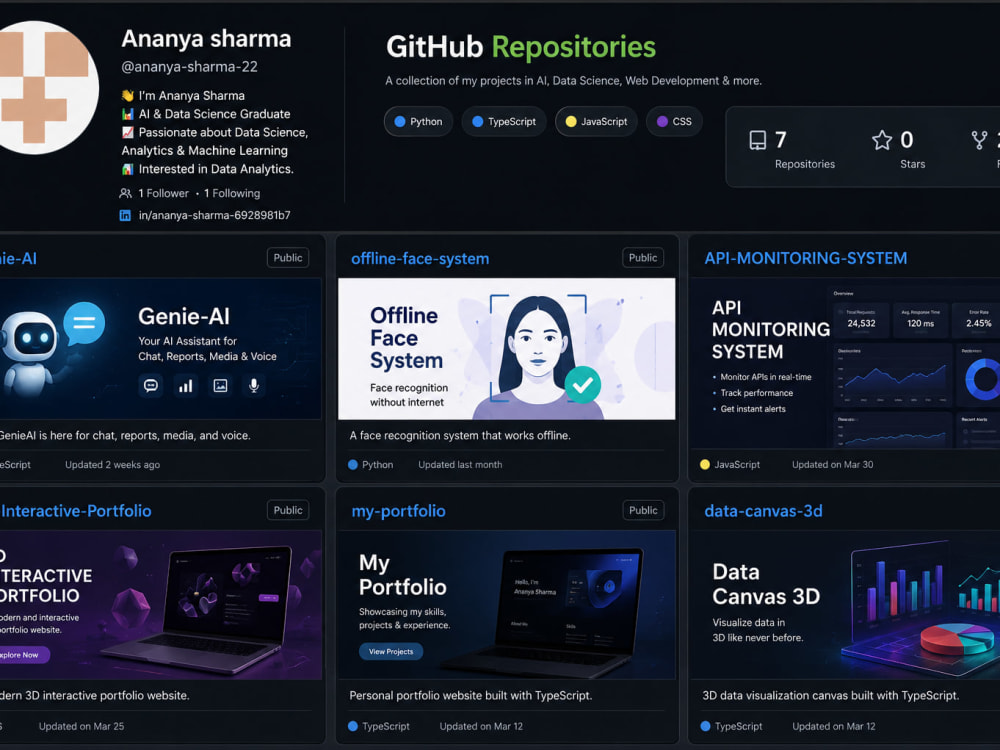Click the Data Canvas 3D banner image
The width and height of the screenshot is (1000, 750).
tap(845, 605)
